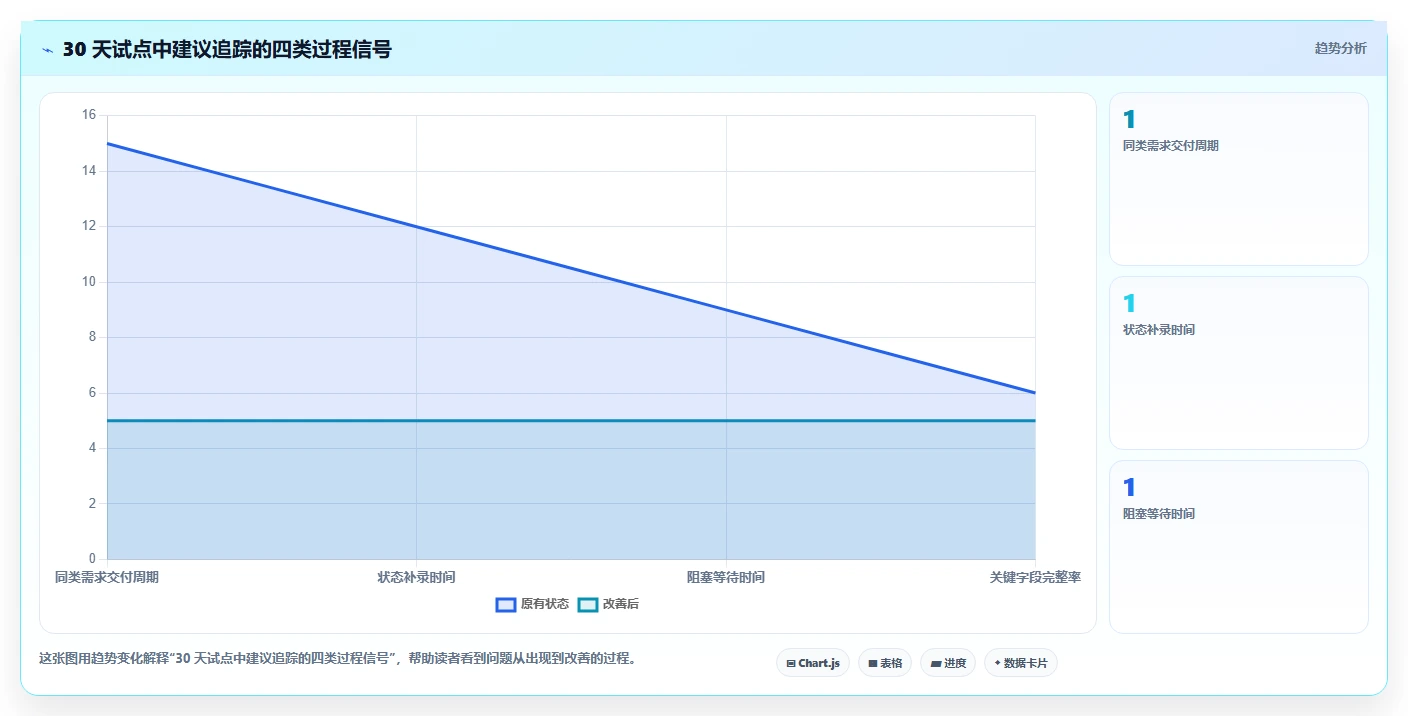1408x716 pixels.
Task: Click y-axis value 4
Action: click(x=92, y=448)
